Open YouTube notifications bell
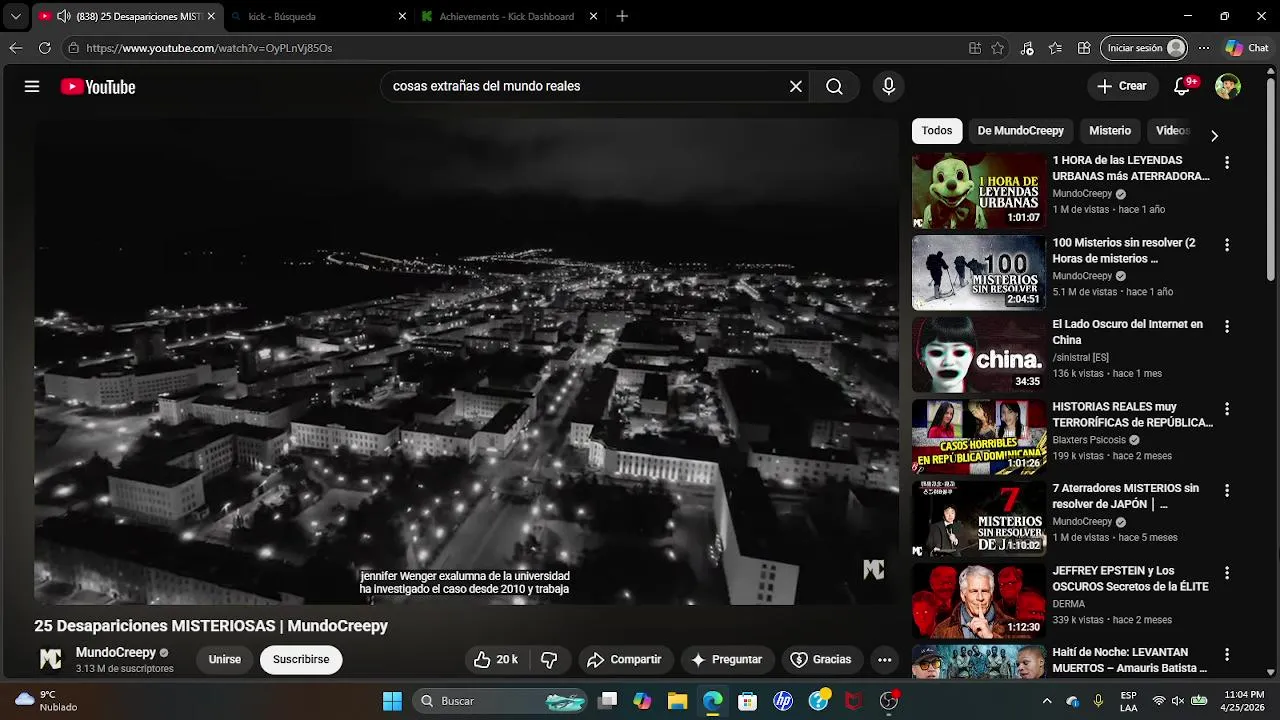The image size is (1280, 720). (x=1182, y=86)
